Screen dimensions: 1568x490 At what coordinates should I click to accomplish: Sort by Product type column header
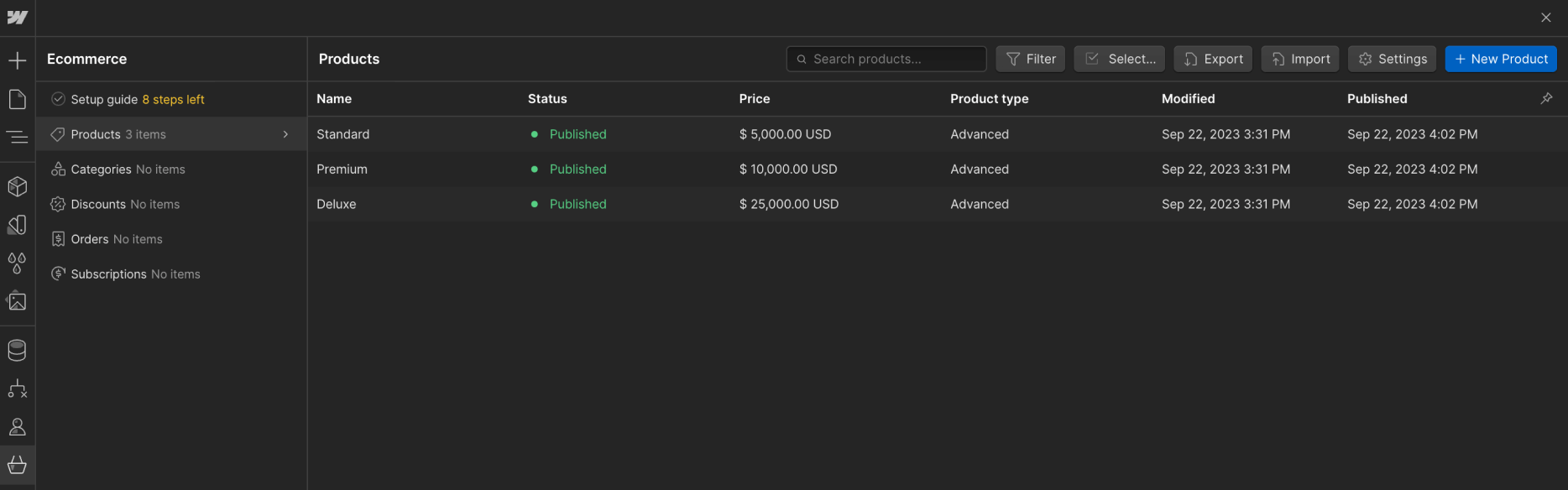[x=990, y=98]
